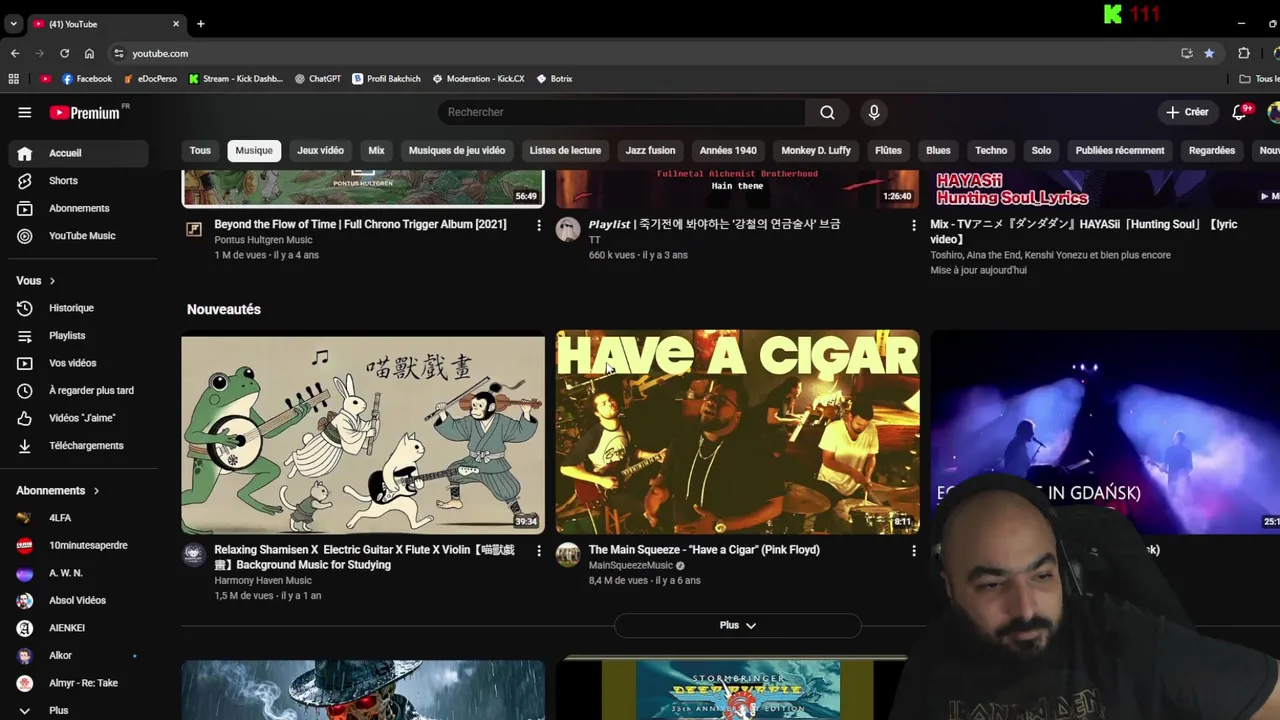The width and height of the screenshot is (1280, 720).
Task: Open the YouTube hamburger guide menu
Action: [x=24, y=112]
